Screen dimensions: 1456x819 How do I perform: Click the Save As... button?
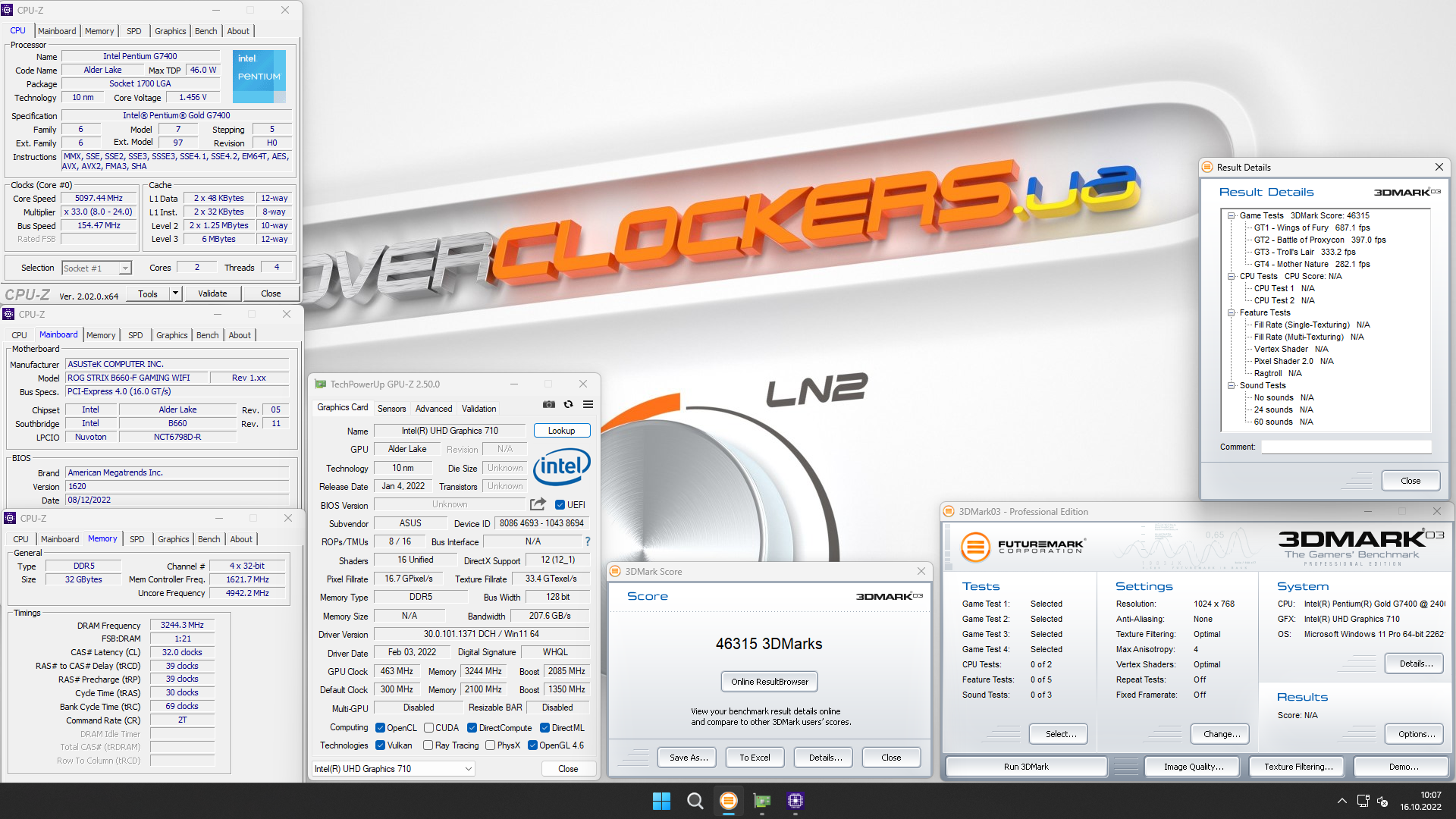pos(689,758)
